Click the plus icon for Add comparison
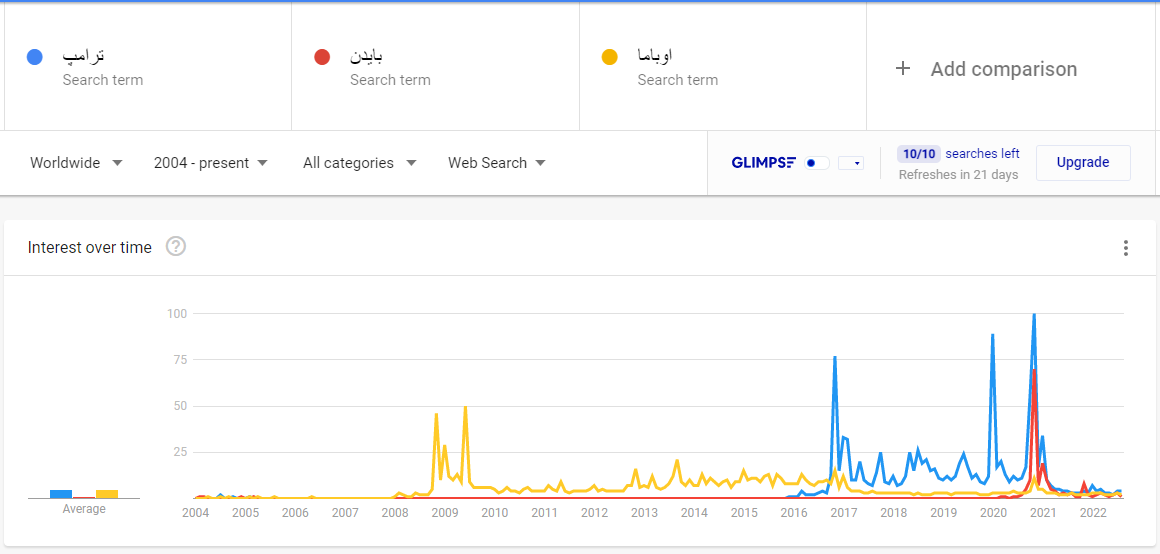The image size is (1160, 554). [903, 69]
